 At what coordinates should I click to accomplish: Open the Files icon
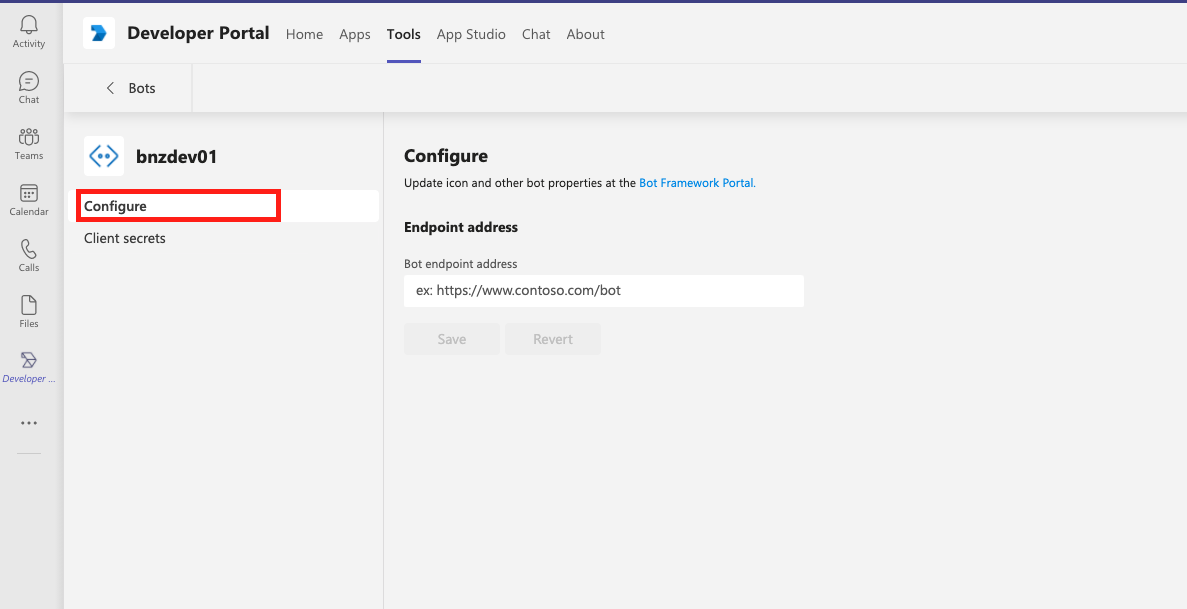tap(29, 306)
